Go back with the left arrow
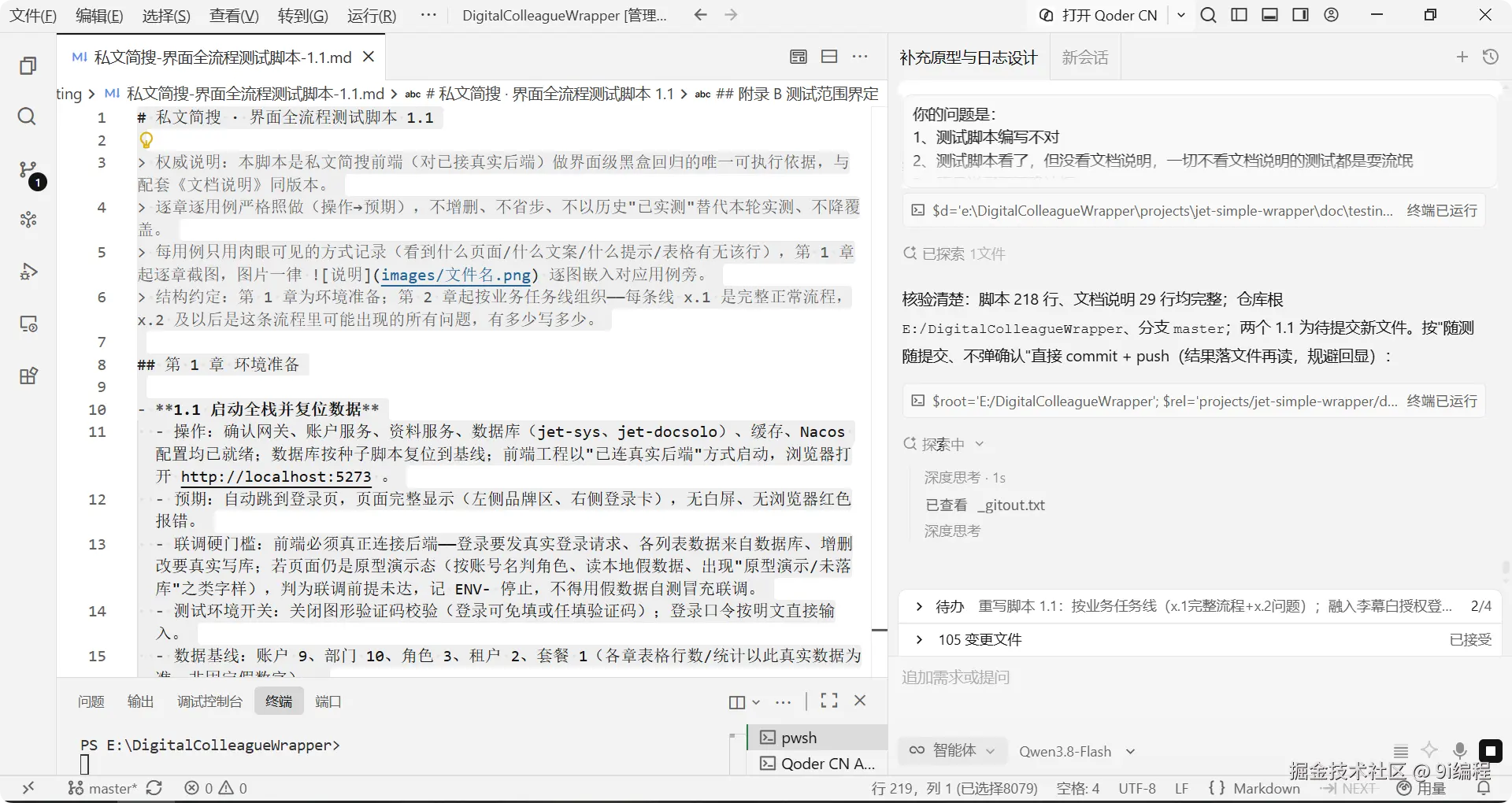Viewport: 1512px width, 803px height. click(x=700, y=15)
